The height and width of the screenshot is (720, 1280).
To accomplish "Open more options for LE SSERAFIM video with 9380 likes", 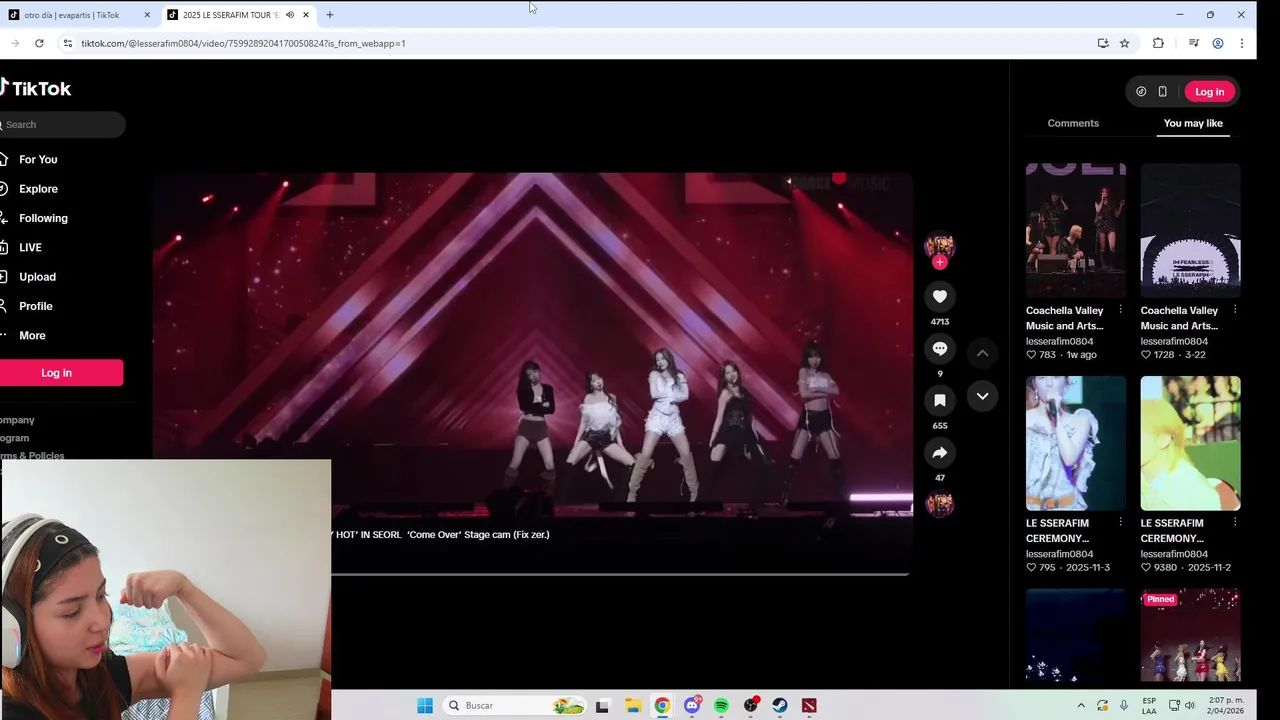I will (x=1235, y=522).
